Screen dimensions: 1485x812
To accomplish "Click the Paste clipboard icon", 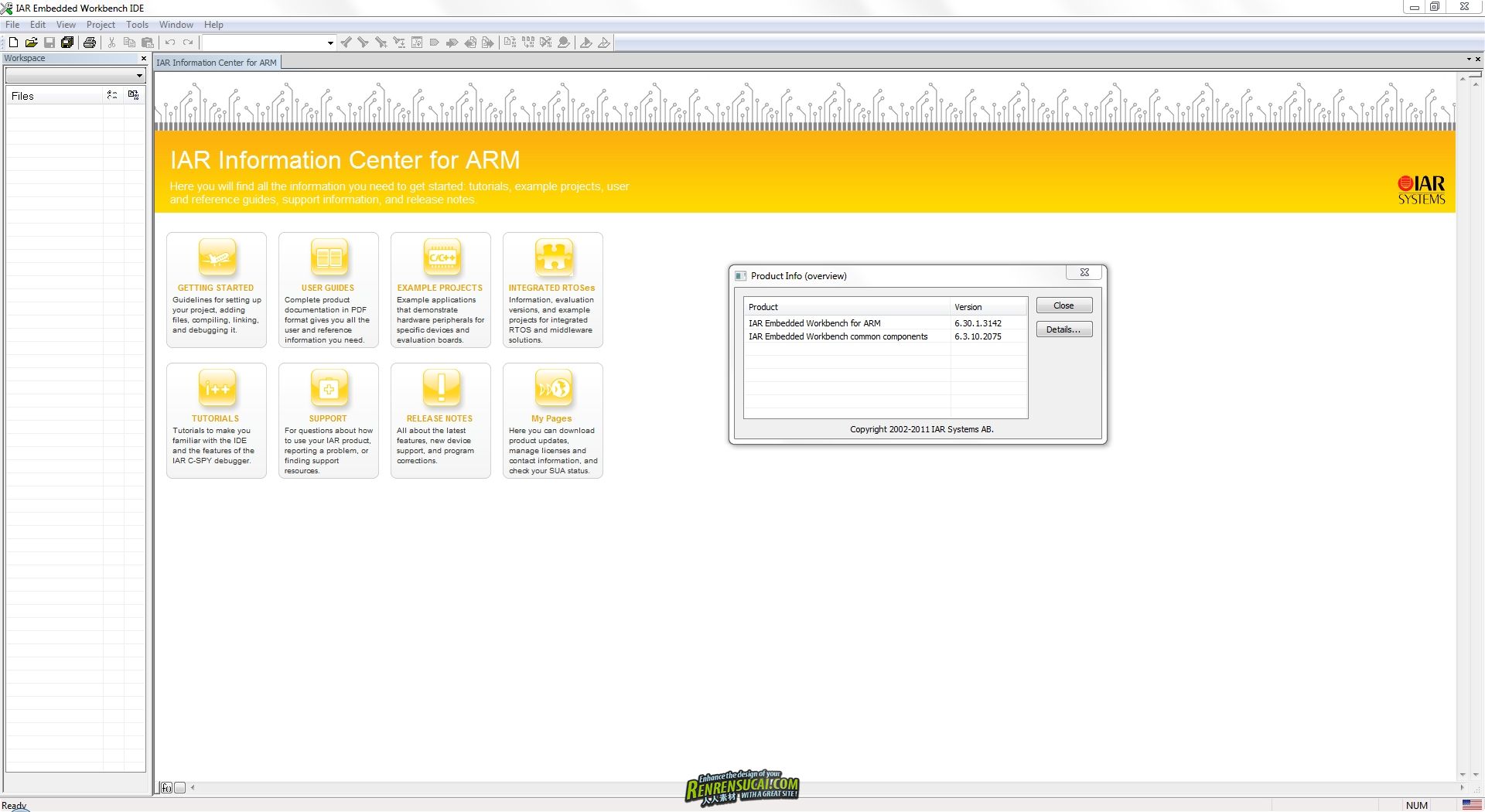I will pos(148,43).
